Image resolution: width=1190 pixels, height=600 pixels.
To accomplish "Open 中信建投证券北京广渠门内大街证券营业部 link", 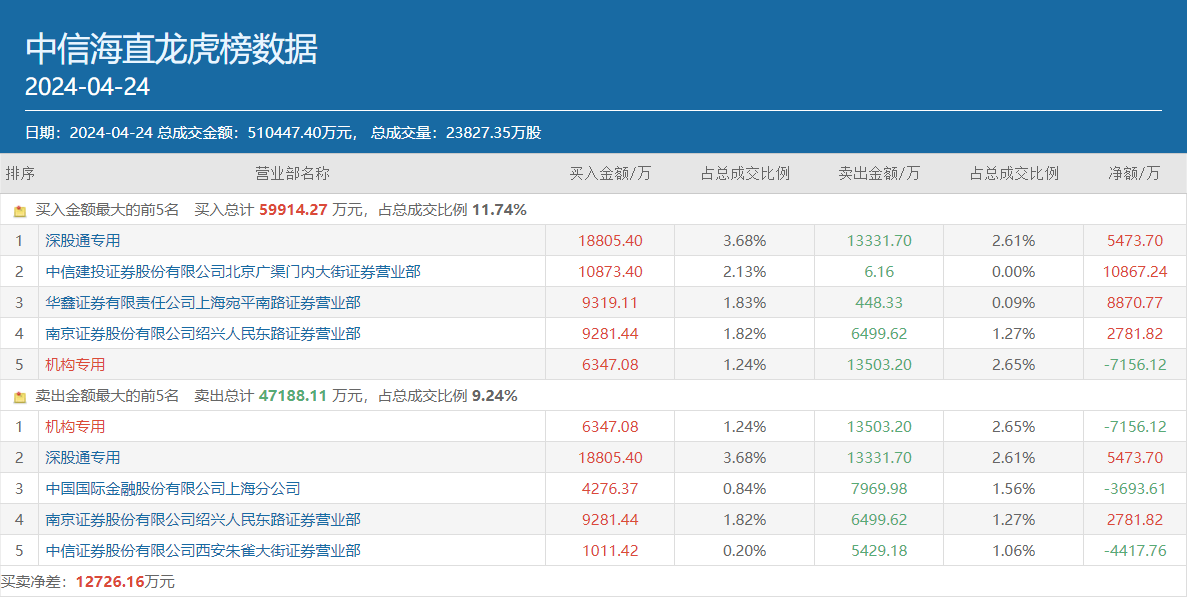I will click(x=233, y=272).
